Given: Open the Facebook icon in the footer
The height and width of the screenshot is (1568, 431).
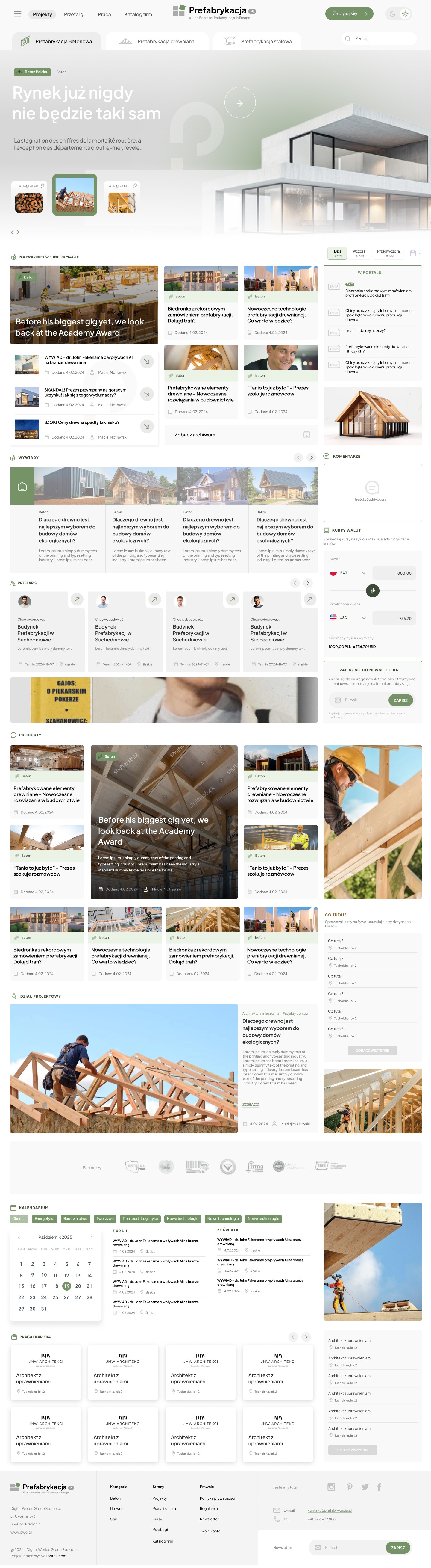Looking at the screenshot, I should click(x=379, y=1487).
